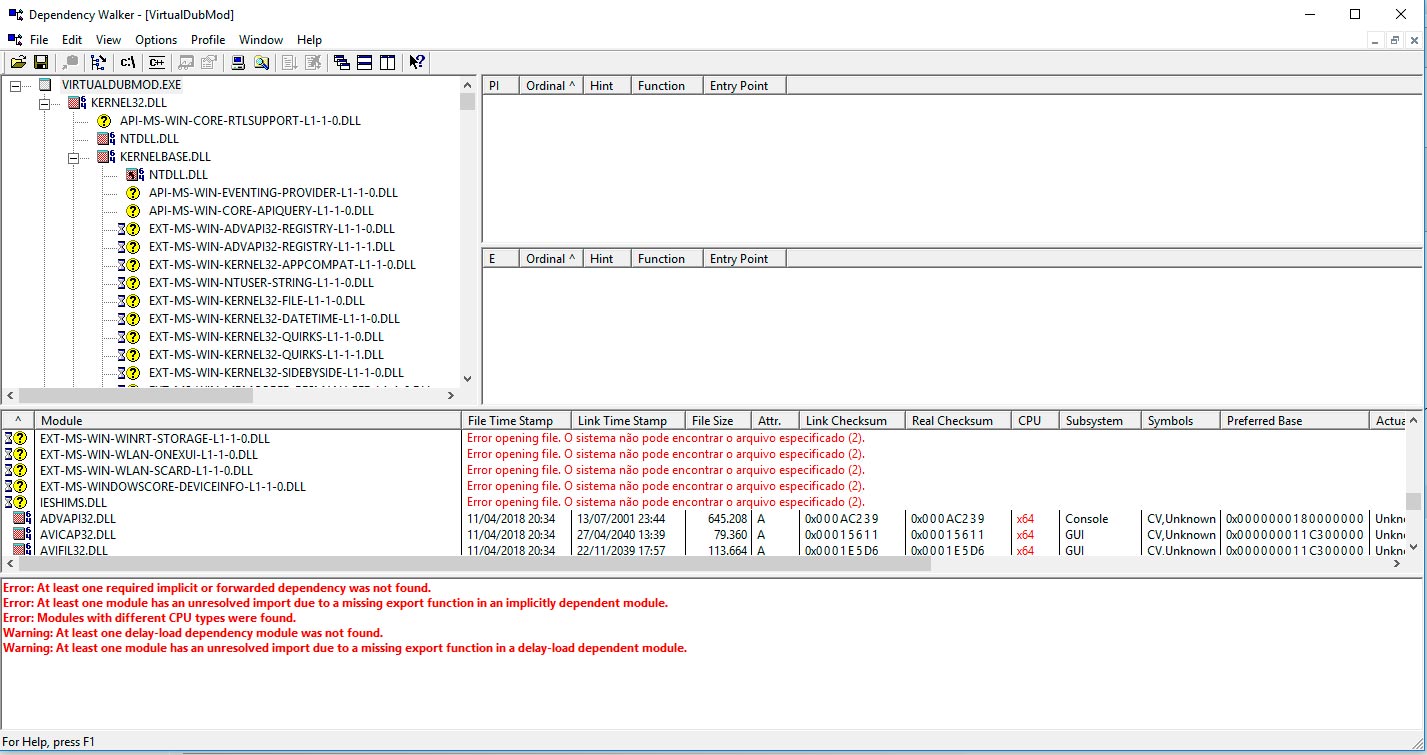
Task: Select NTDLL.DLL under KERNELBASE.DLL
Action: pos(178,175)
